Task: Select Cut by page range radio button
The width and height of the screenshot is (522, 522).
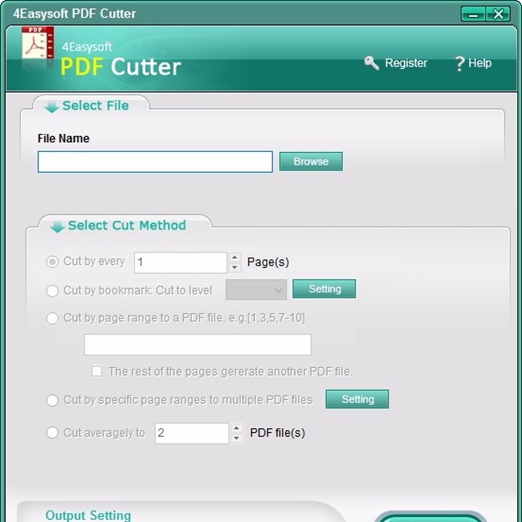Action: (x=52, y=318)
